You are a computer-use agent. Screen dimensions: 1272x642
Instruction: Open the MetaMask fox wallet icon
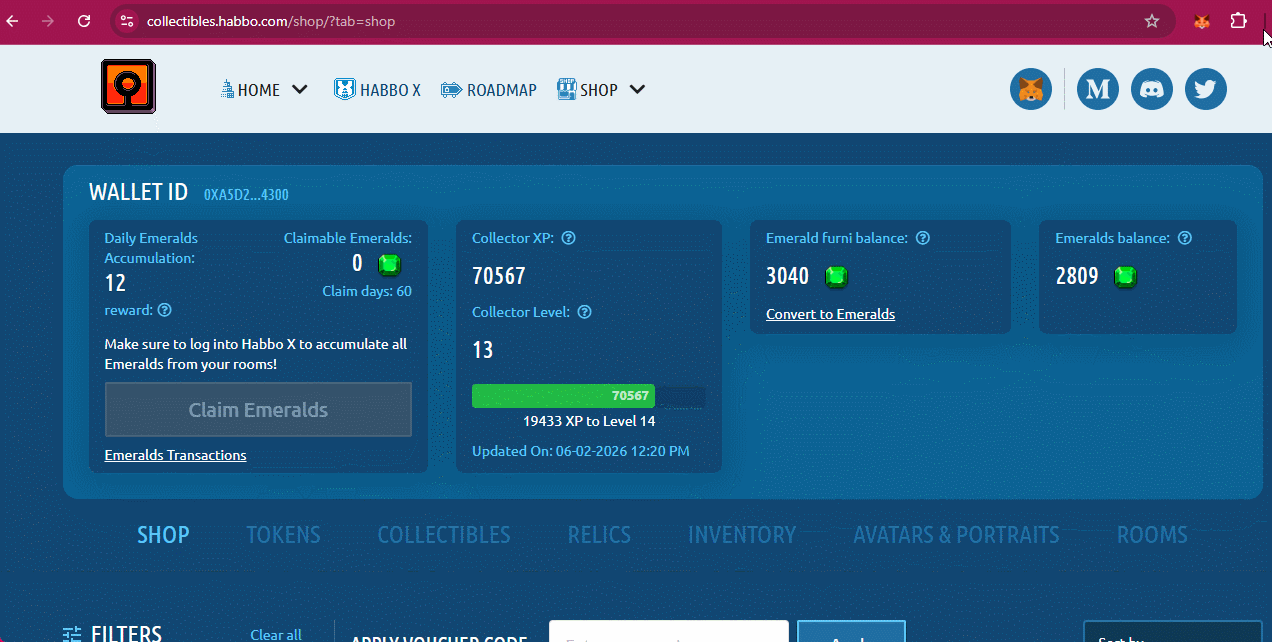pos(1031,90)
